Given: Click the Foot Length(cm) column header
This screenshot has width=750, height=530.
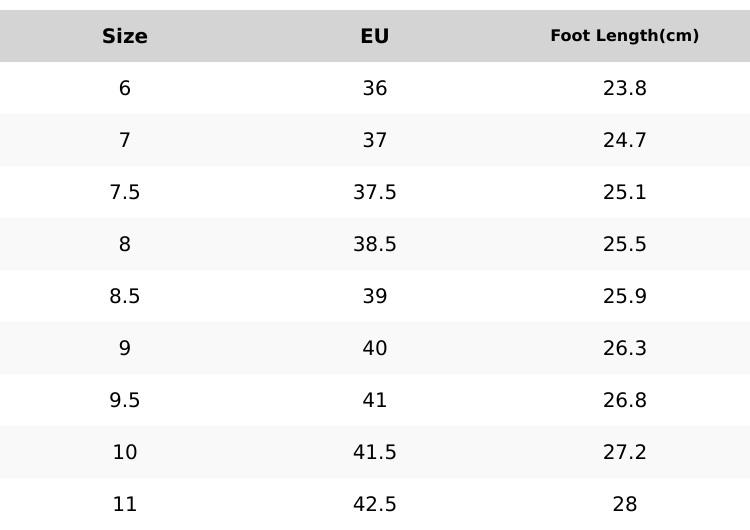Looking at the screenshot, I should [x=625, y=36].
